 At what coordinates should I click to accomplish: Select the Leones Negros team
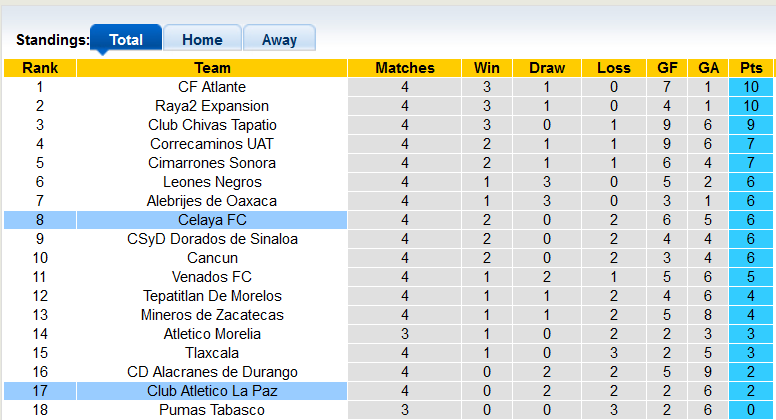[x=212, y=182]
